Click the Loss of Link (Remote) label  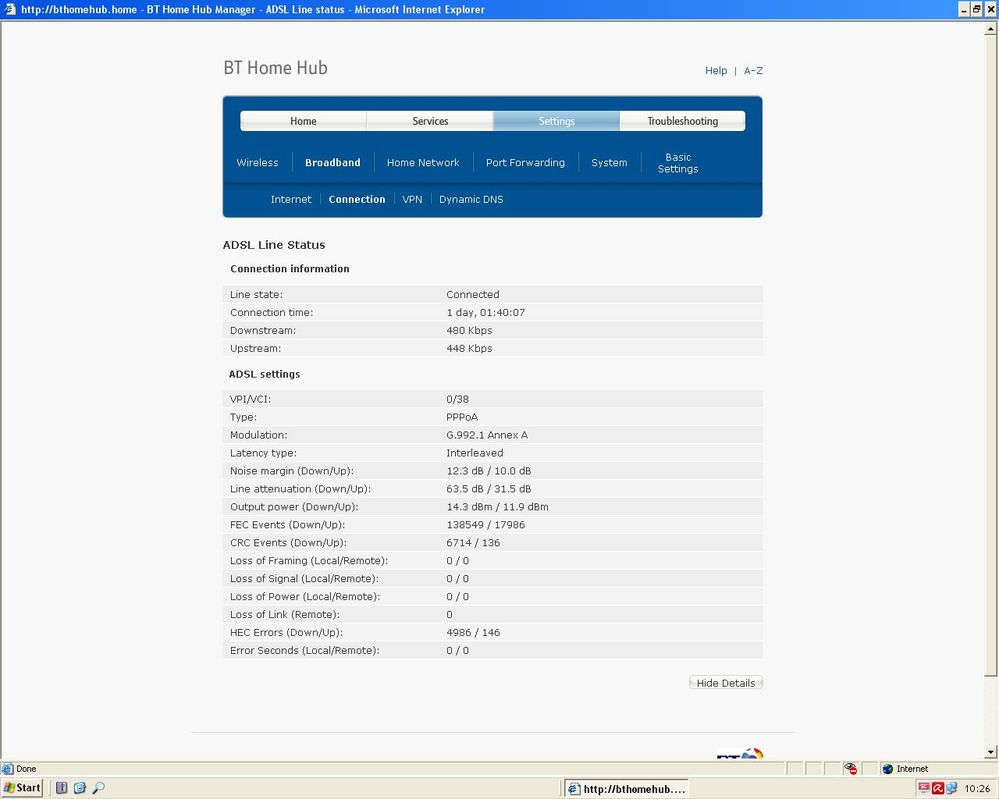(x=285, y=614)
